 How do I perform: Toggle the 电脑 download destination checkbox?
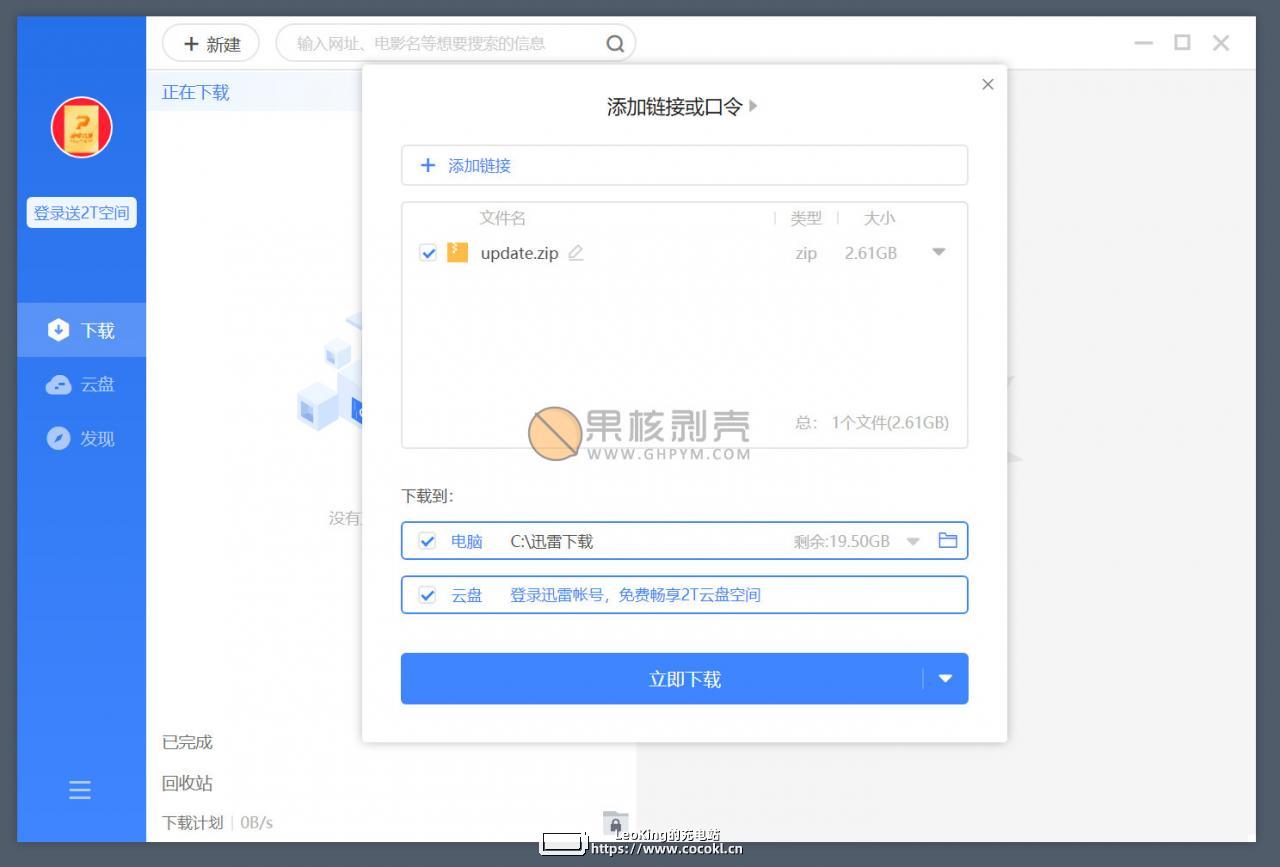[427, 541]
